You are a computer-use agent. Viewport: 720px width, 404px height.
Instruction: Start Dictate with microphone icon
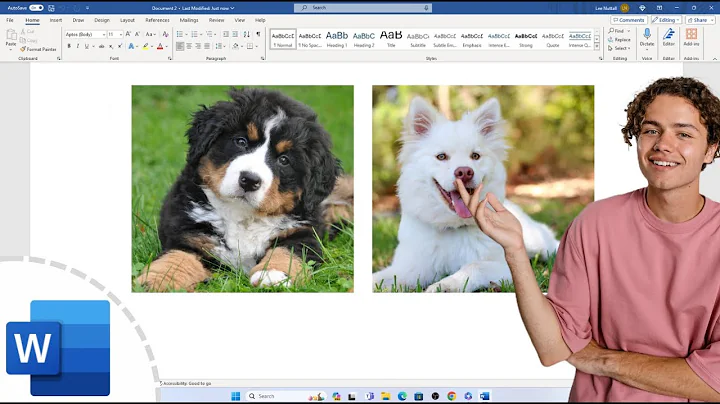(x=647, y=34)
